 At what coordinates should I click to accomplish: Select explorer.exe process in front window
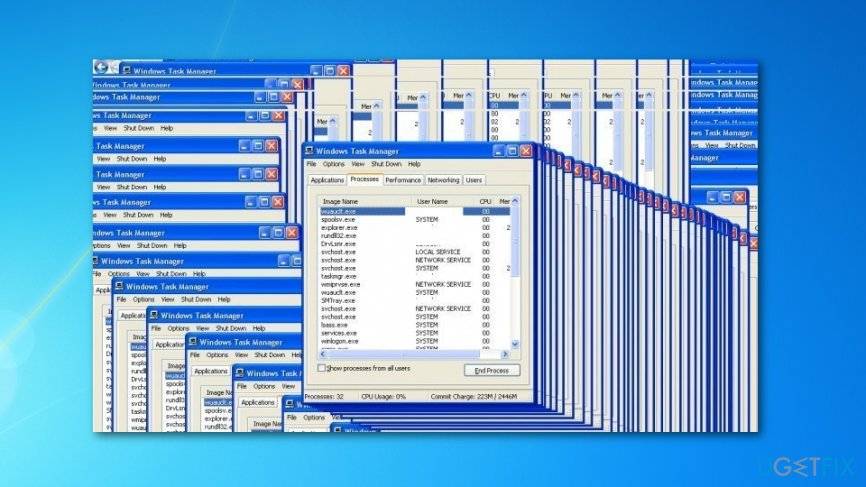[x=339, y=227]
